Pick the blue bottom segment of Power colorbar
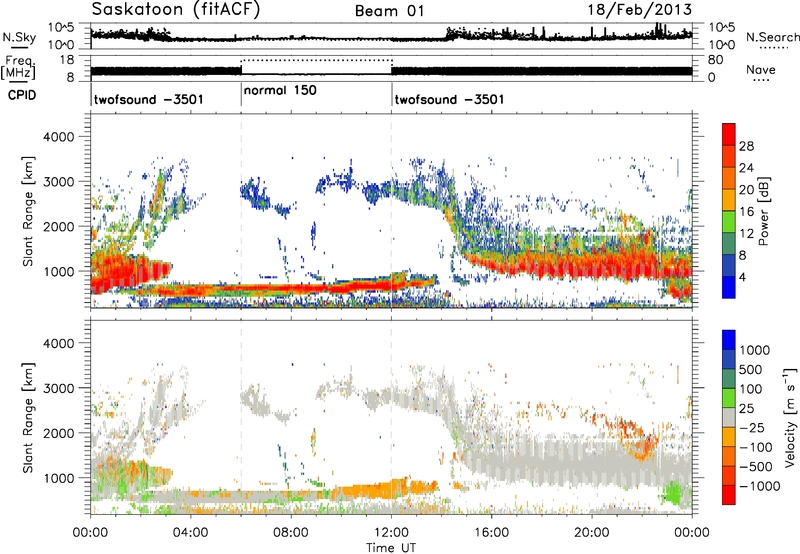The height and width of the screenshot is (554, 800). (x=729, y=287)
